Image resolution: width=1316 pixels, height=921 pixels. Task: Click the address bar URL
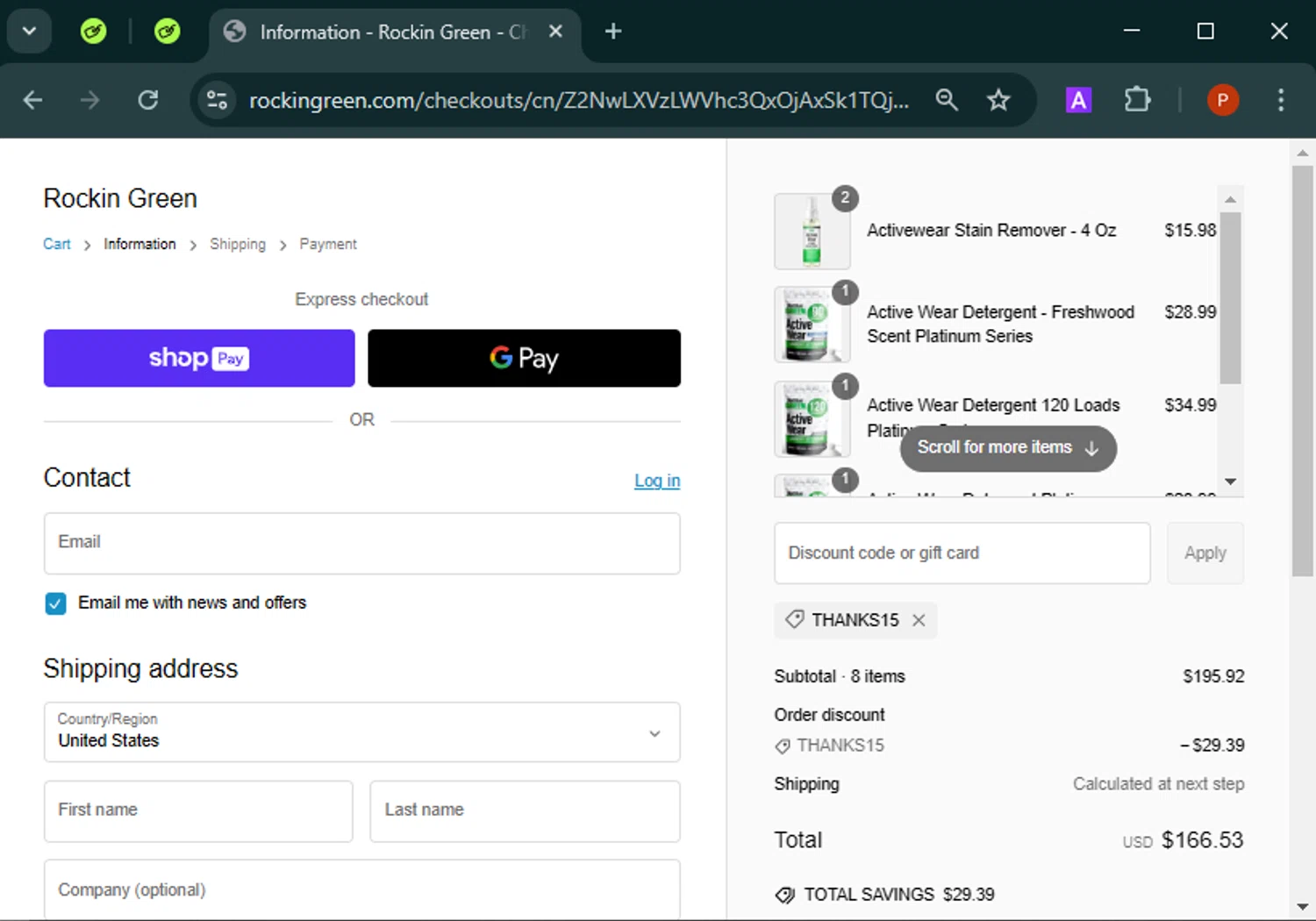579,100
